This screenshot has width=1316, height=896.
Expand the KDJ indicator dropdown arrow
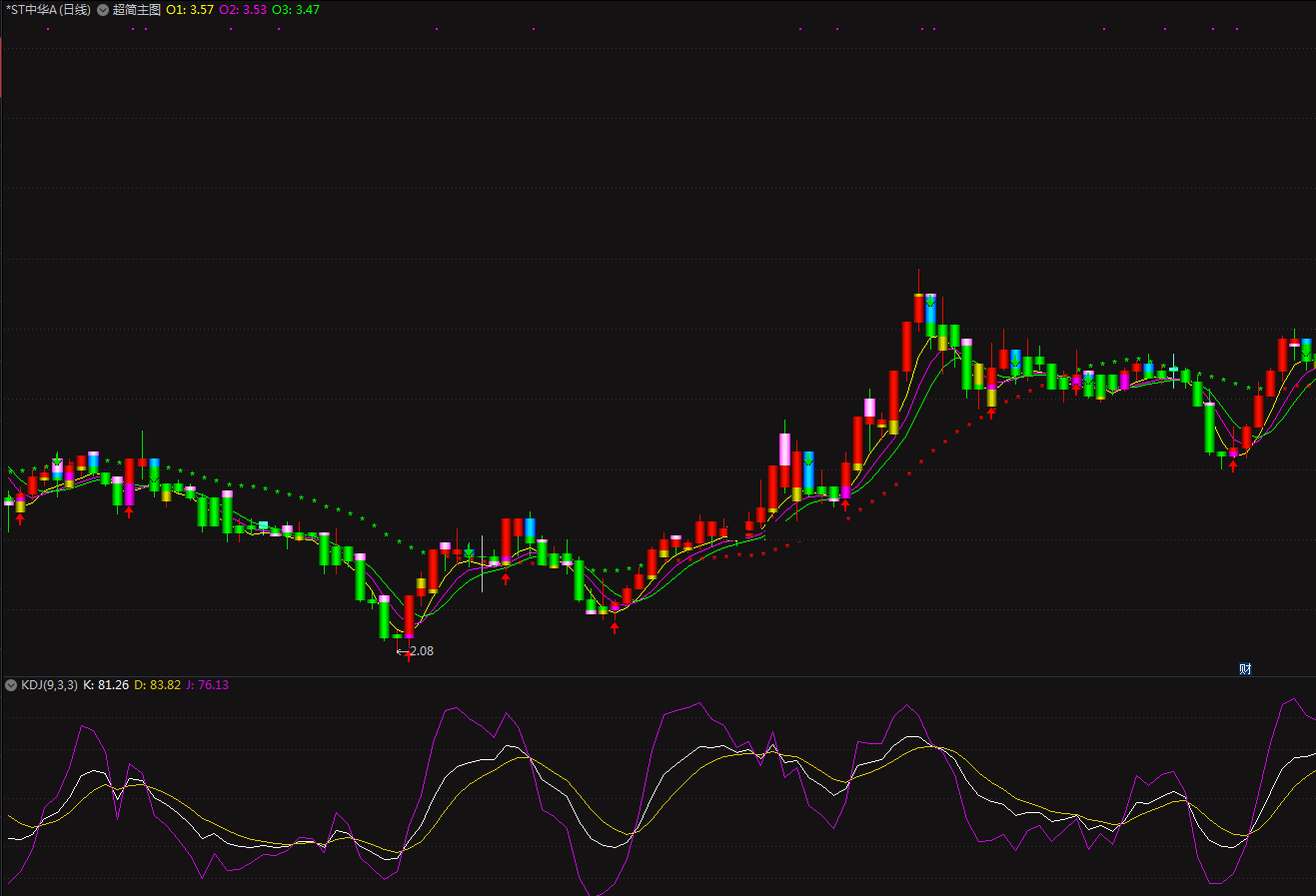[11, 685]
